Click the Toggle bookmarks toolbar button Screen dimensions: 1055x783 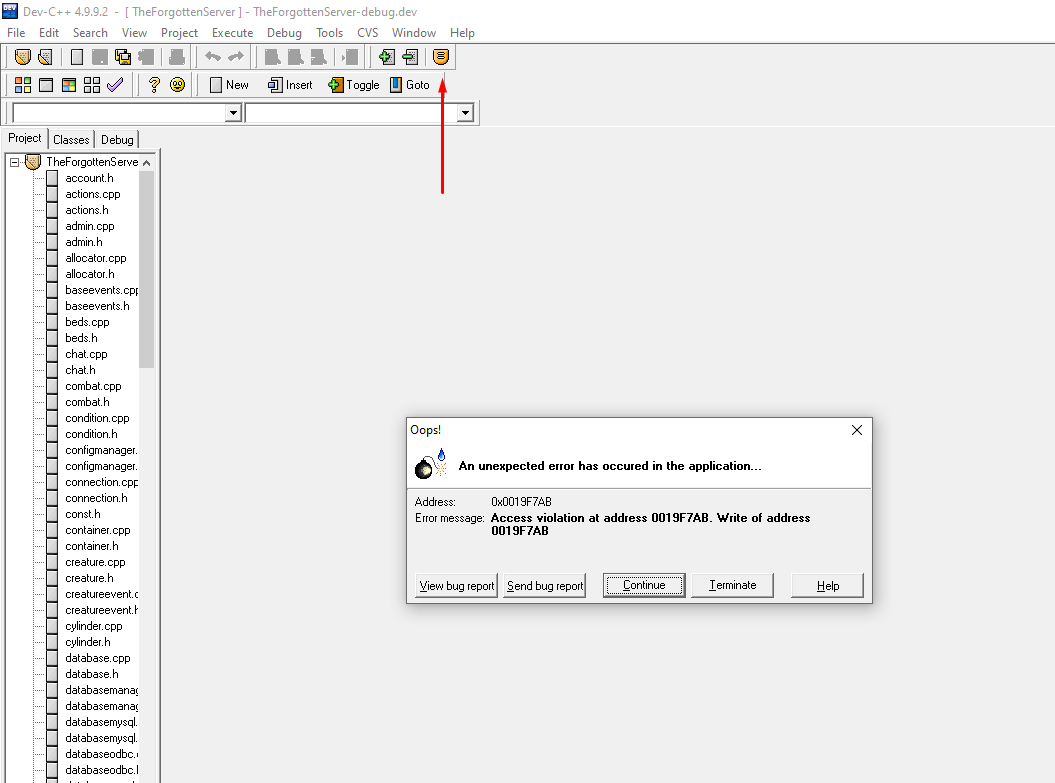point(354,85)
